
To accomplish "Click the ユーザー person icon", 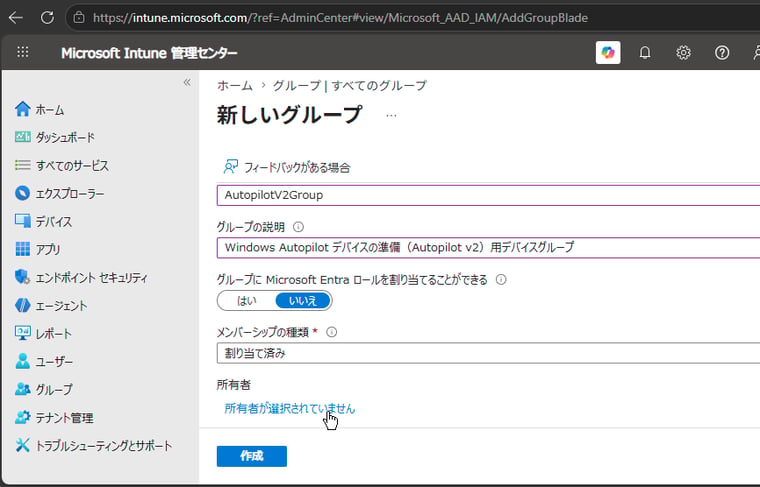I will click(22, 361).
